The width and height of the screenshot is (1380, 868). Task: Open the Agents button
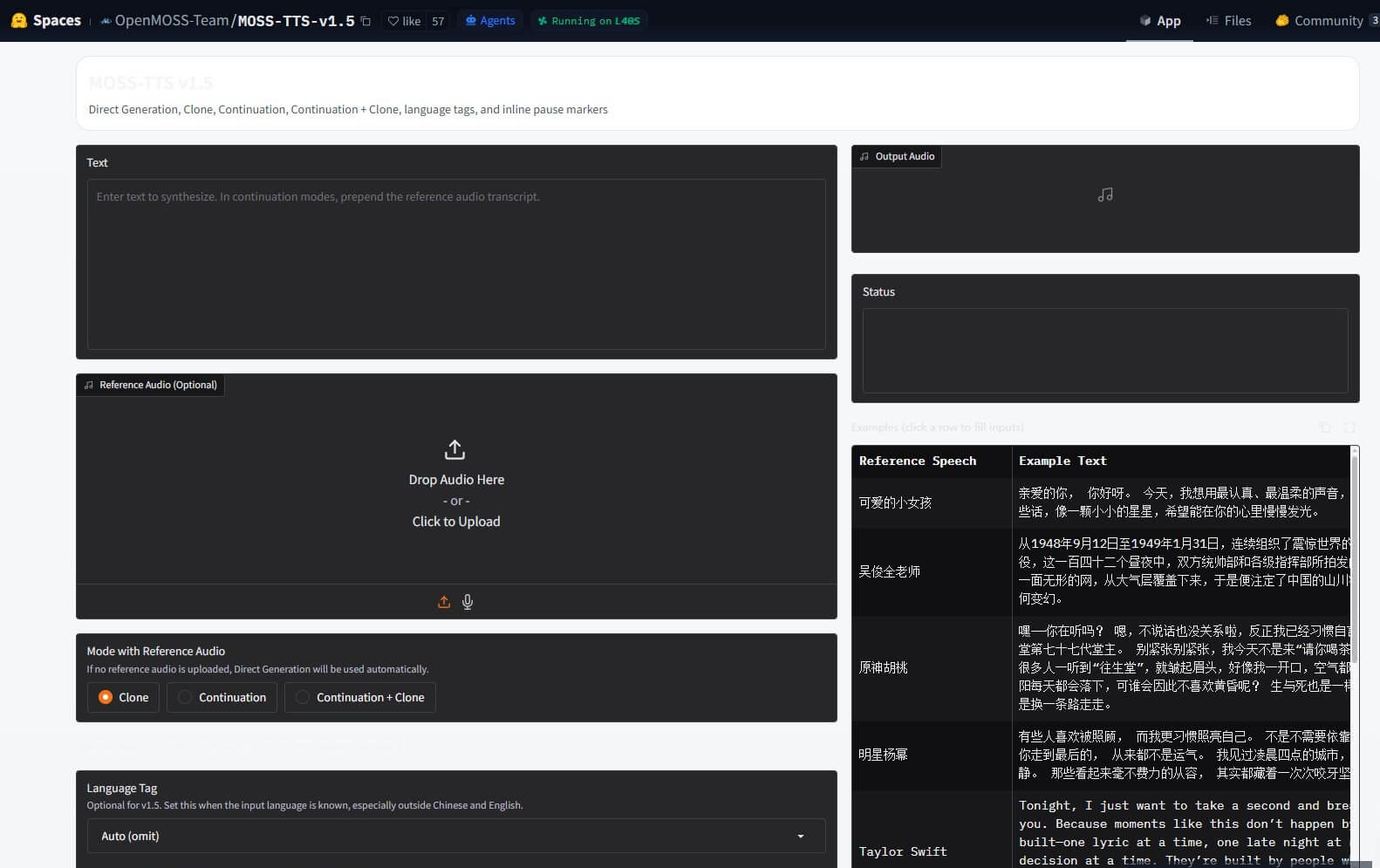tap(490, 21)
